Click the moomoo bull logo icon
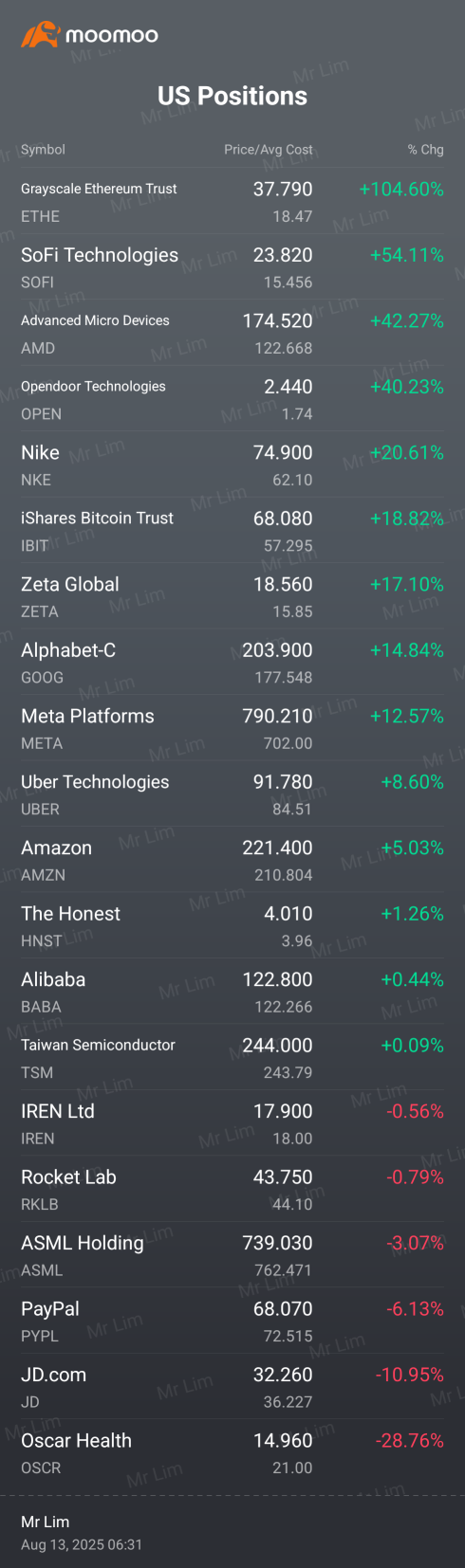The width and height of the screenshot is (465, 1568). click(40, 35)
